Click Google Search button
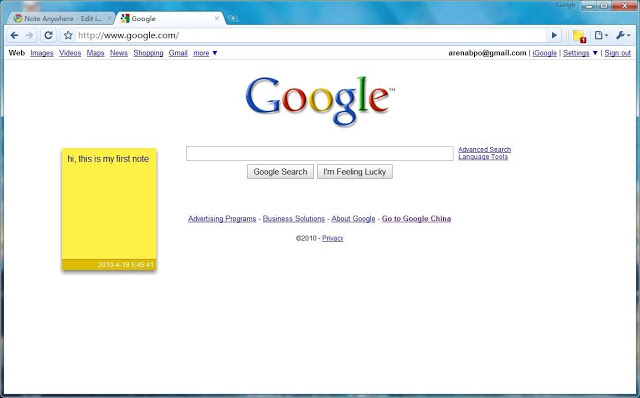 click(x=280, y=172)
